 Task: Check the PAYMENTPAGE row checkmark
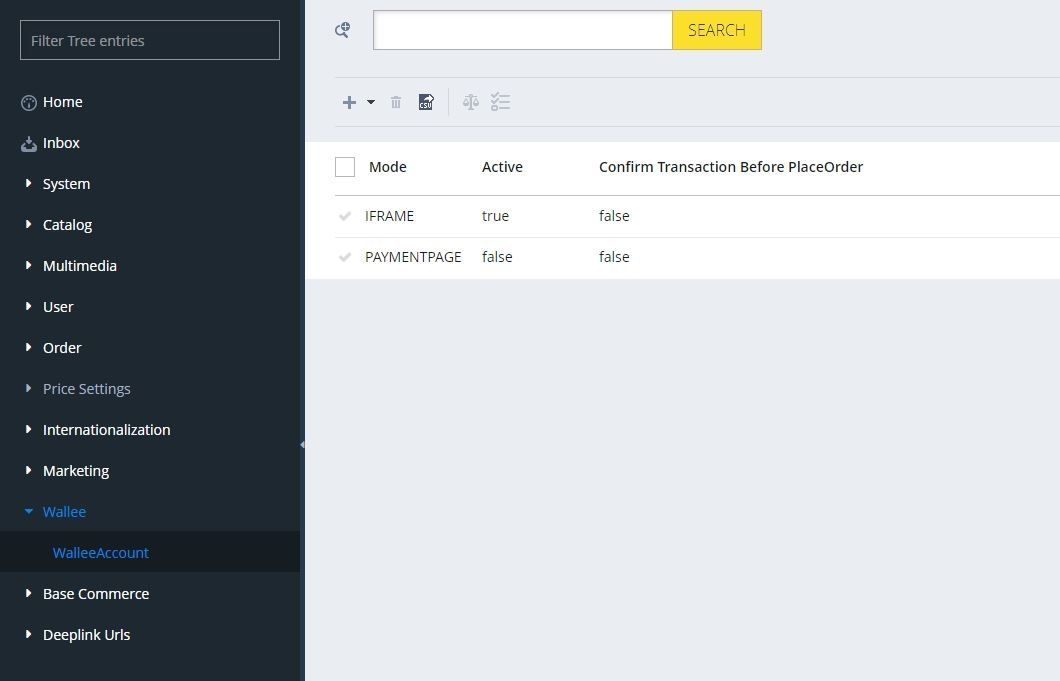pyautogui.click(x=344, y=257)
